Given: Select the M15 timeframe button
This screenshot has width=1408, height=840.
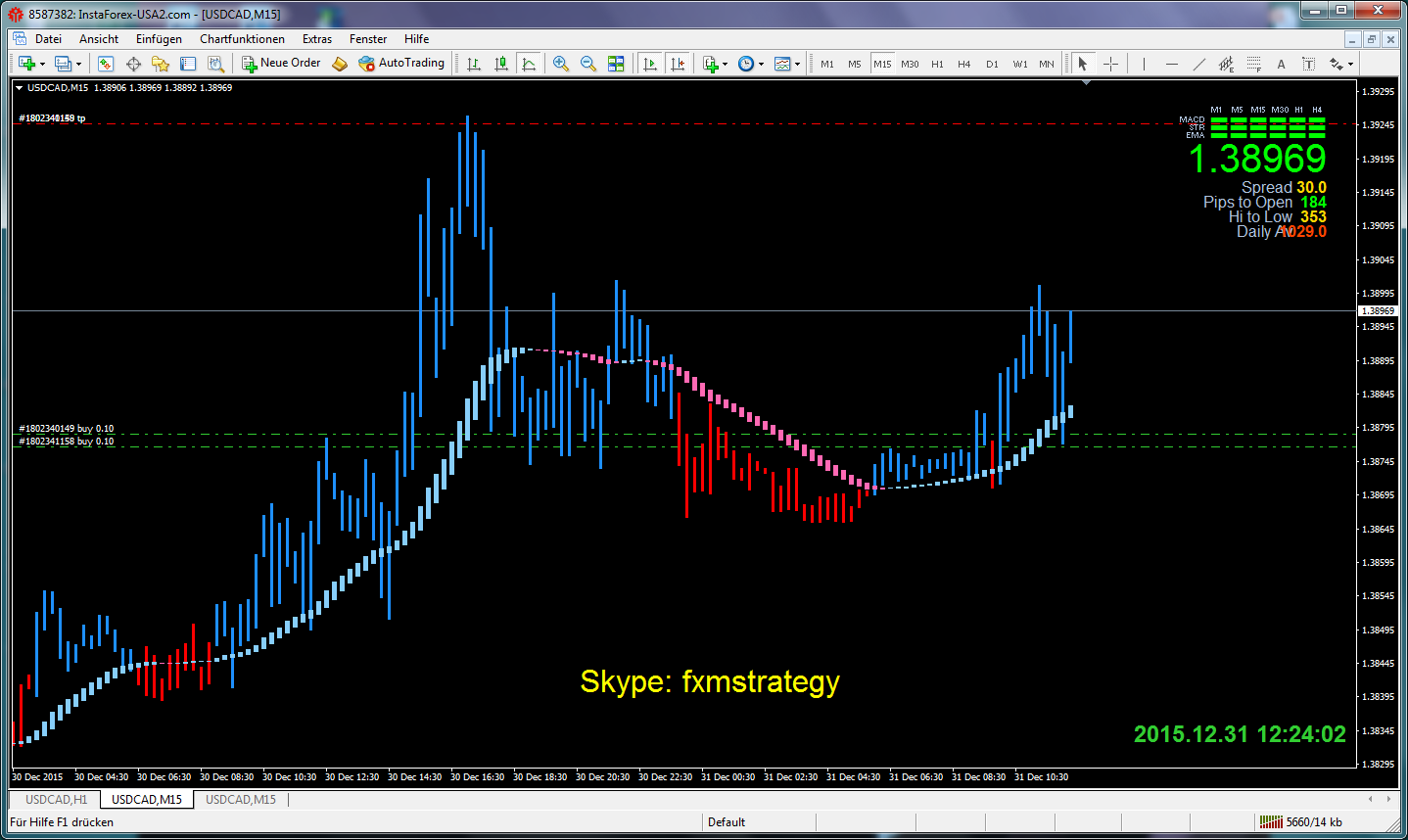Looking at the screenshot, I should [x=882, y=64].
